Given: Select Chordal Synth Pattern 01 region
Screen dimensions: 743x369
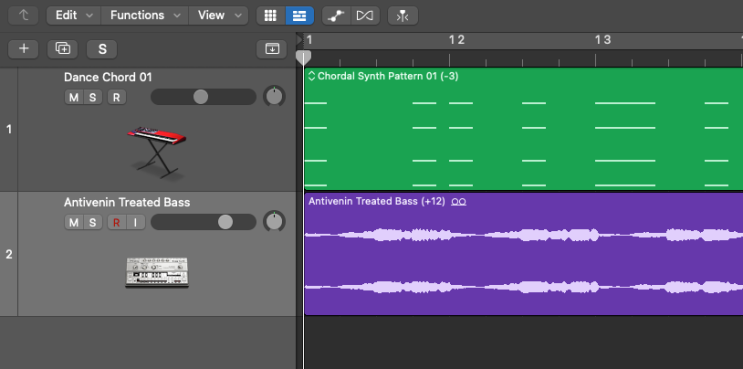Looking at the screenshot, I should point(524,129).
